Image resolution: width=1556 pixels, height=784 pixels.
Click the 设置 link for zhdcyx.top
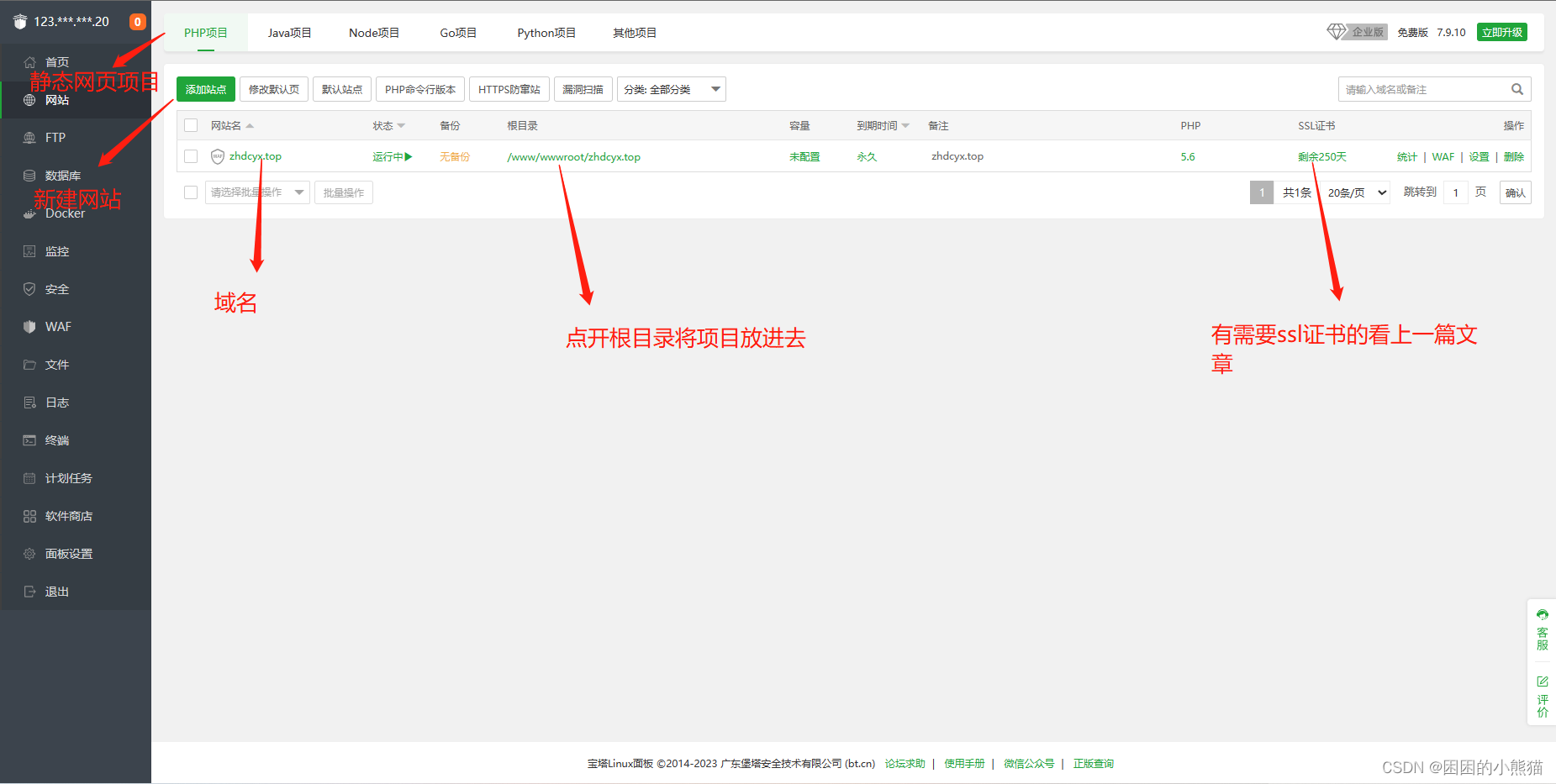(x=1479, y=157)
